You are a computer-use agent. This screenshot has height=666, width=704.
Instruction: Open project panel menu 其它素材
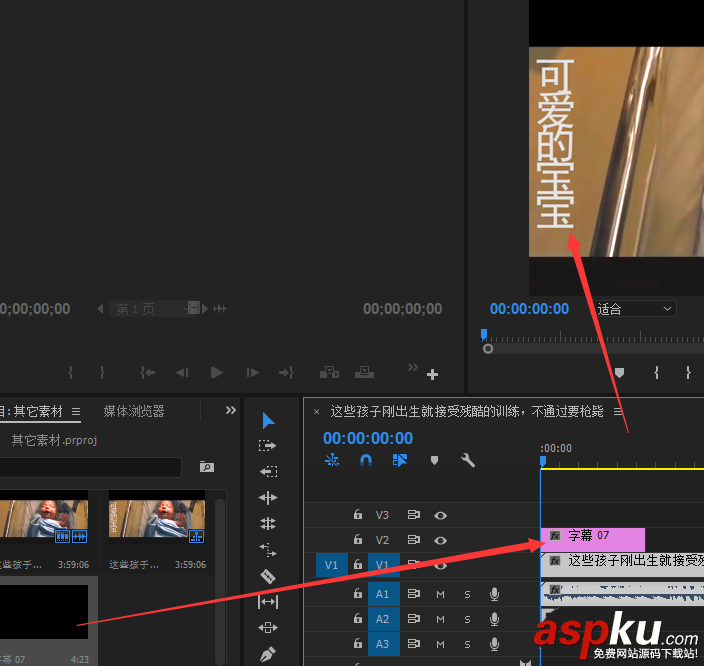(x=76, y=411)
